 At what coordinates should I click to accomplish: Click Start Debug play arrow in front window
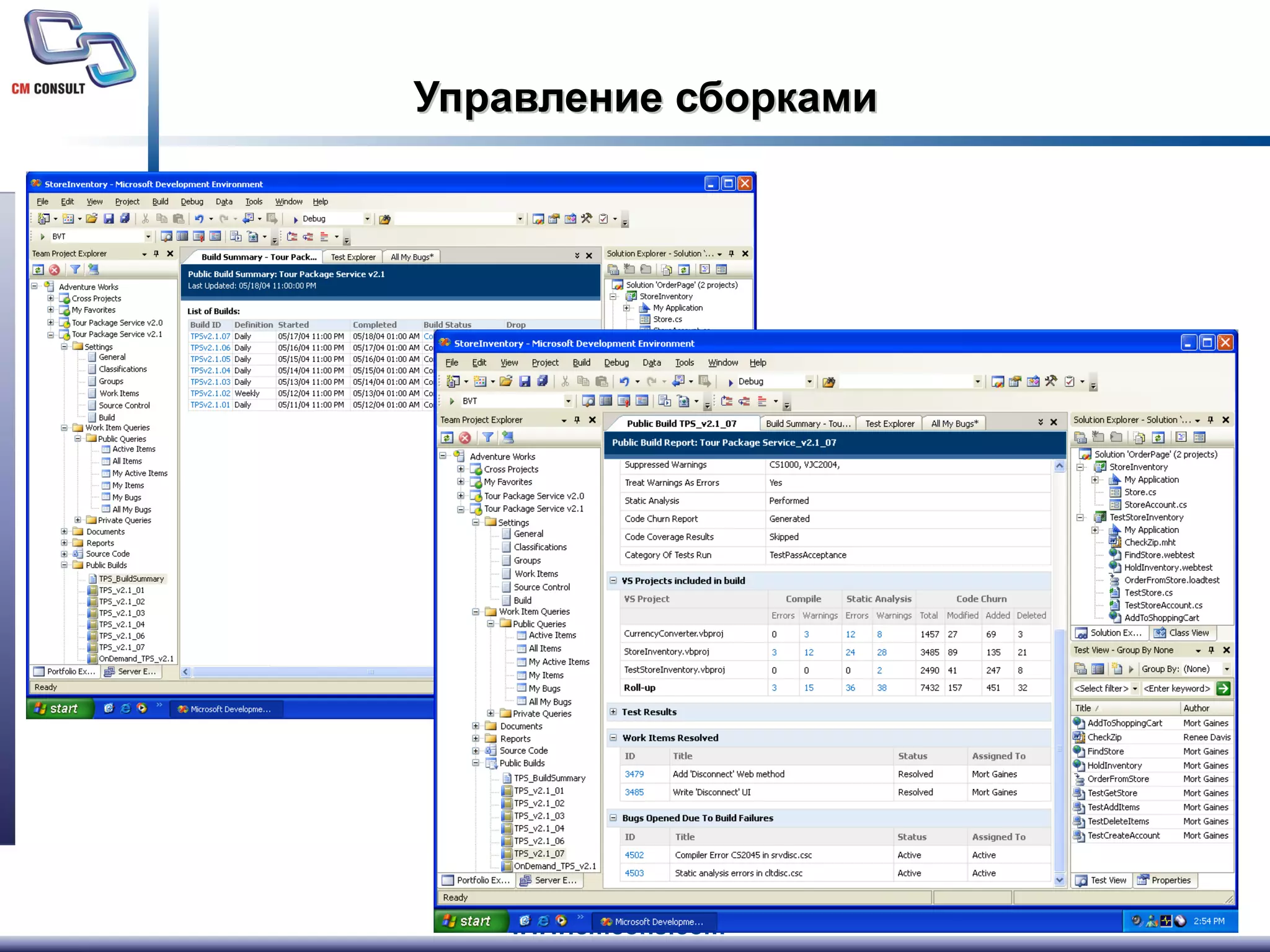[730, 382]
